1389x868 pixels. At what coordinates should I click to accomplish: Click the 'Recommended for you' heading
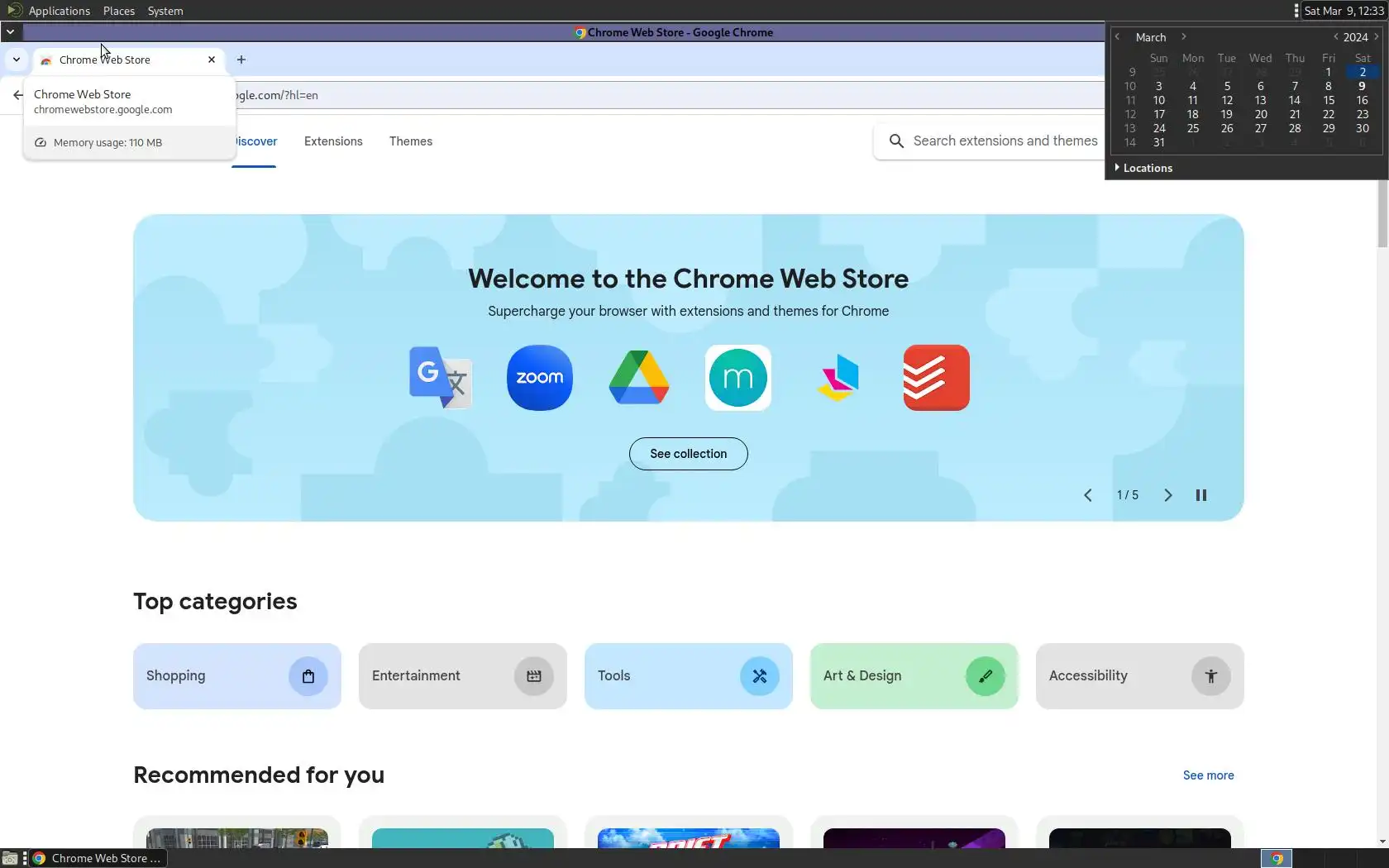pyautogui.click(x=259, y=775)
